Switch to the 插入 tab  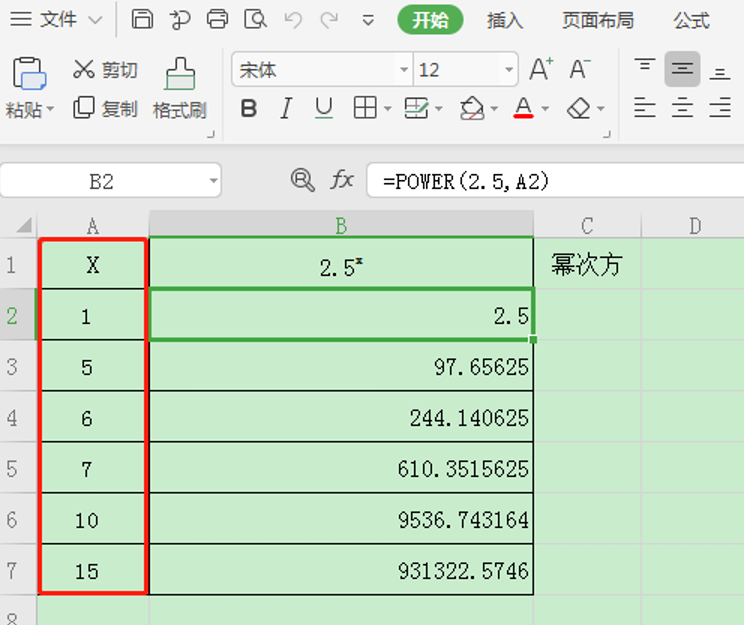pyautogui.click(x=504, y=20)
